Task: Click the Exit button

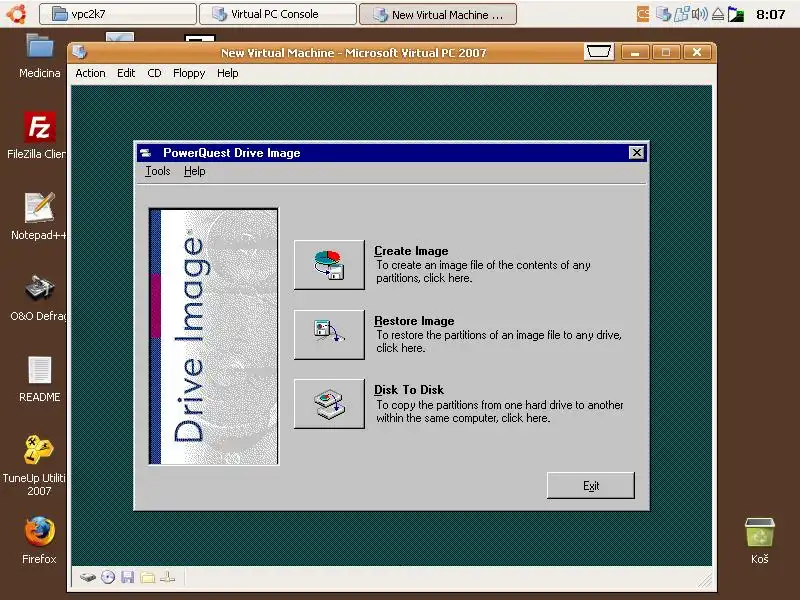Action: [591, 485]
